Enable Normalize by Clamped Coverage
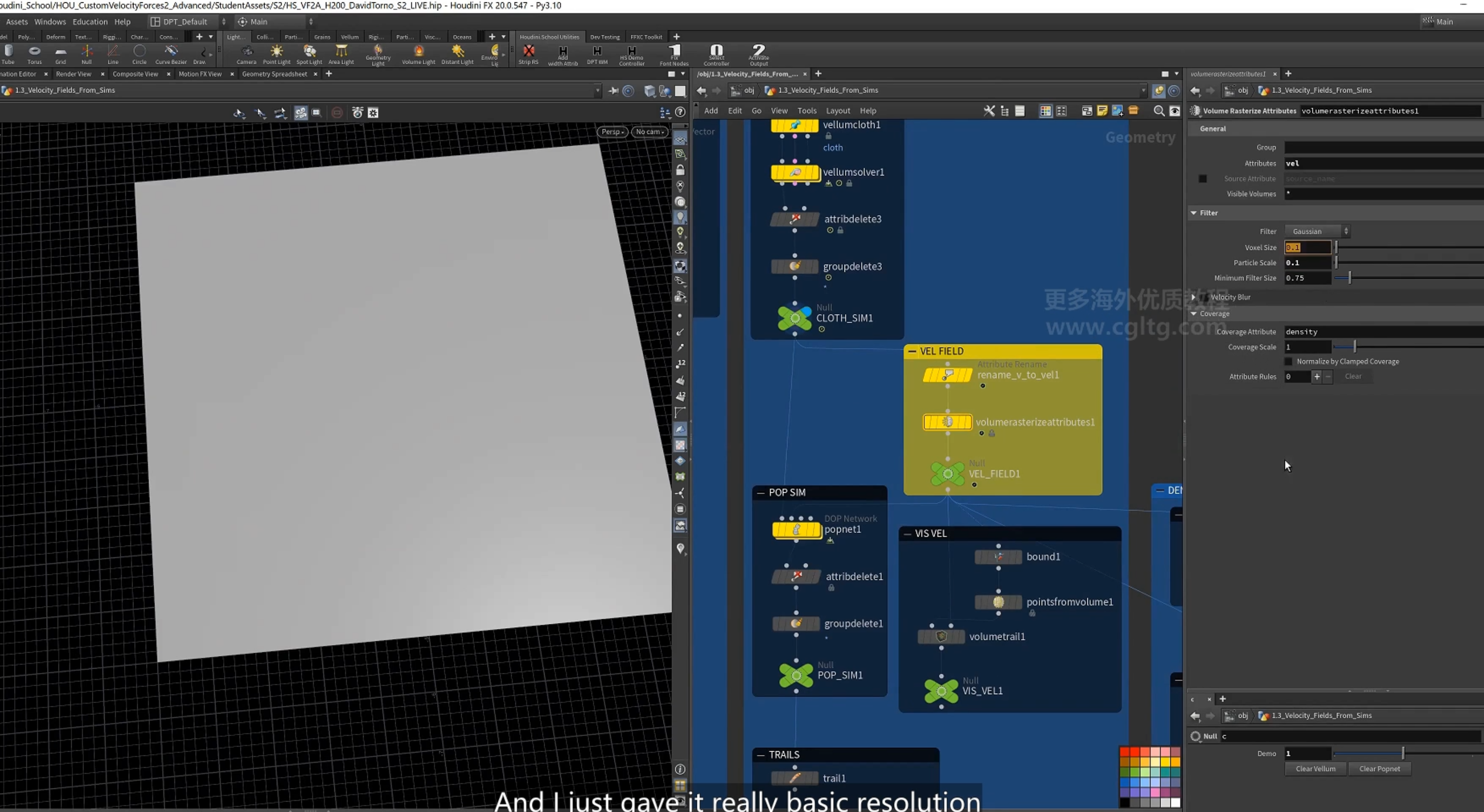 click(x=1289, y=362)
